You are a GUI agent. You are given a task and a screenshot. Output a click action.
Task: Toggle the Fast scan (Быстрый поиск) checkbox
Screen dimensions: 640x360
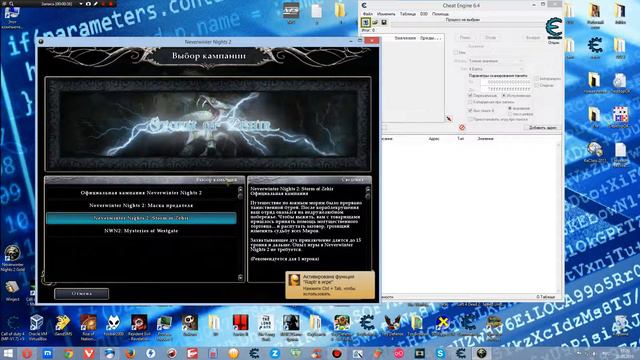470,111
